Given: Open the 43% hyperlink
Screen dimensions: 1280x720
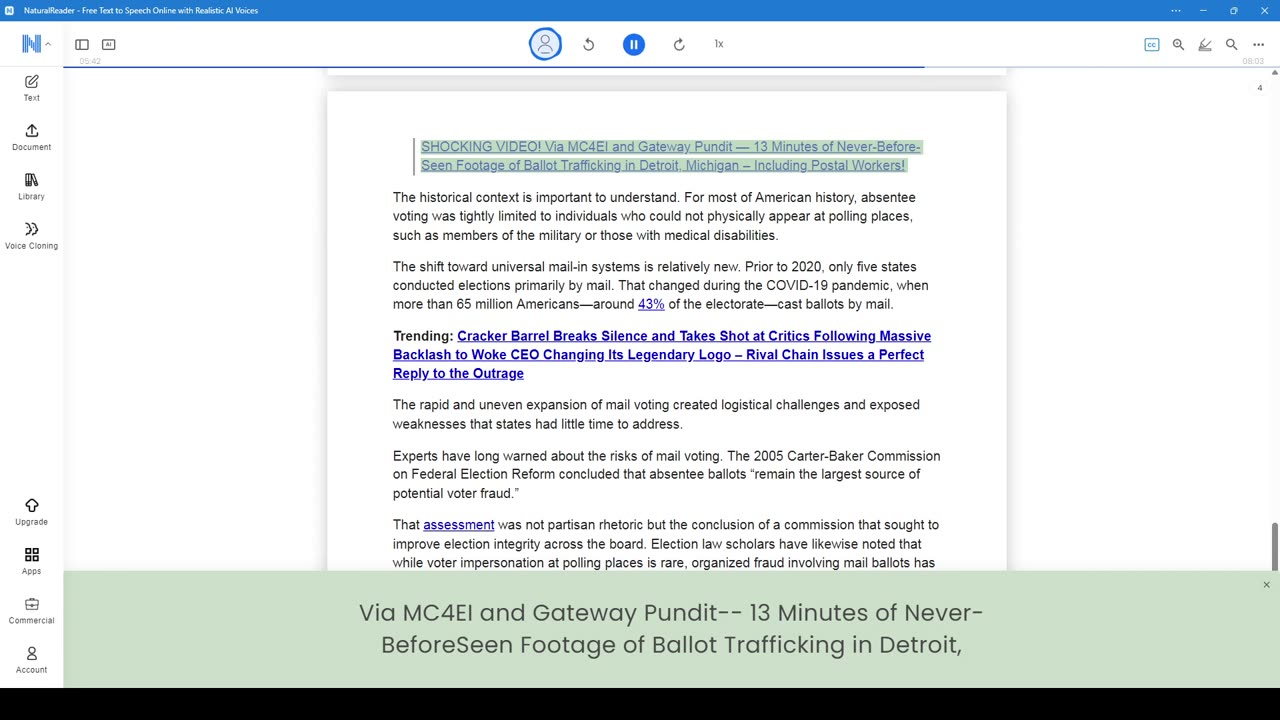Looking at the screenshot, I should click(x=651, y=304).
